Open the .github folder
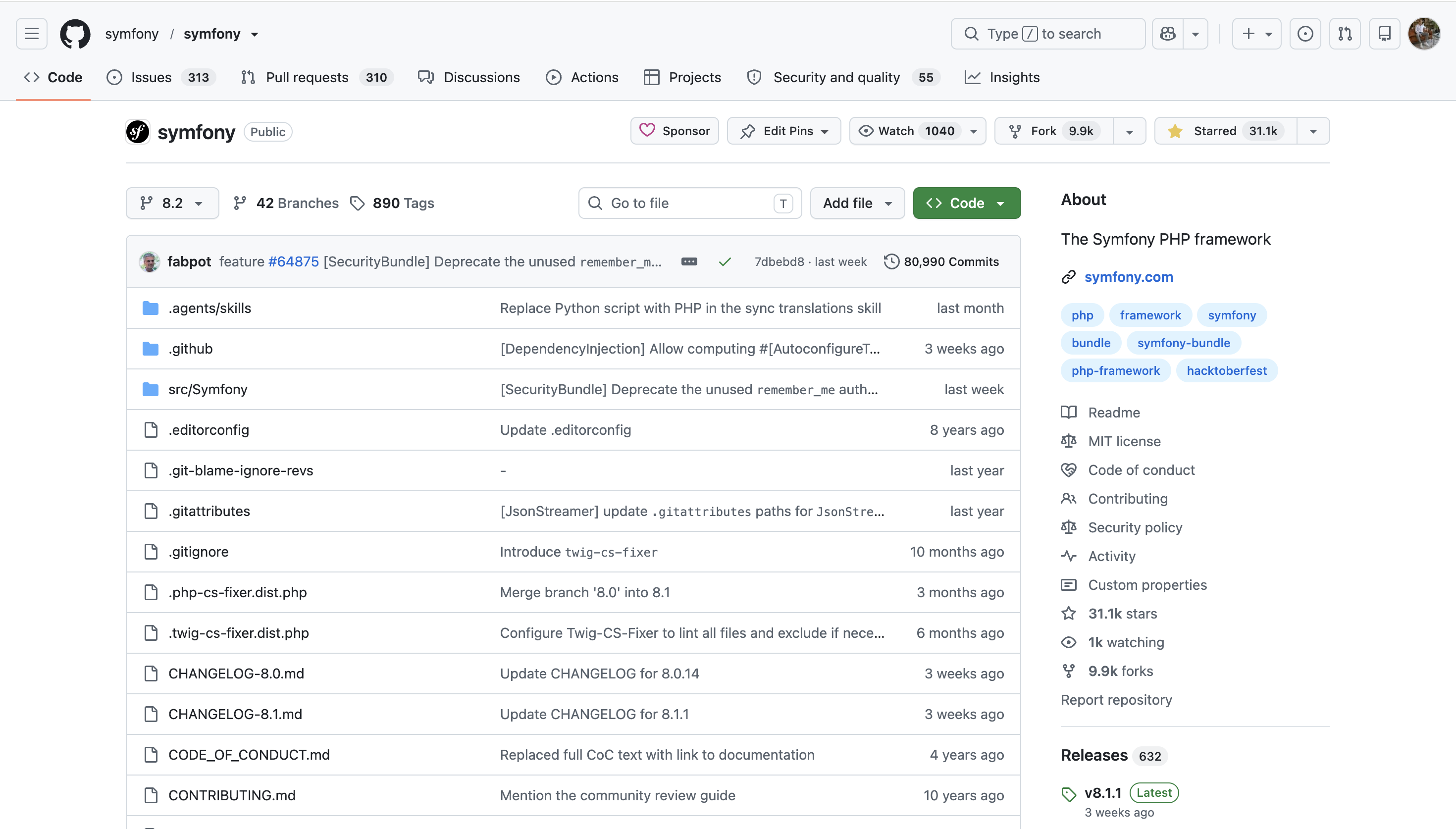 tap(190, 349)
